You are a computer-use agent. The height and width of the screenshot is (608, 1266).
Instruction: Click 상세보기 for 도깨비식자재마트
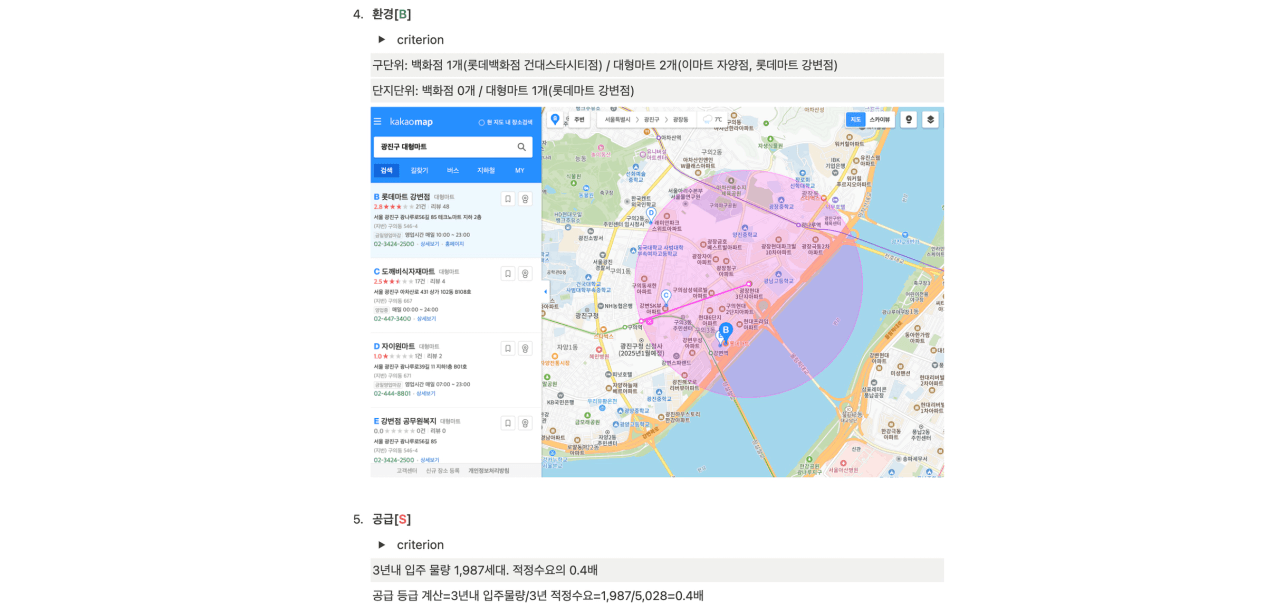tap(426, 319)
